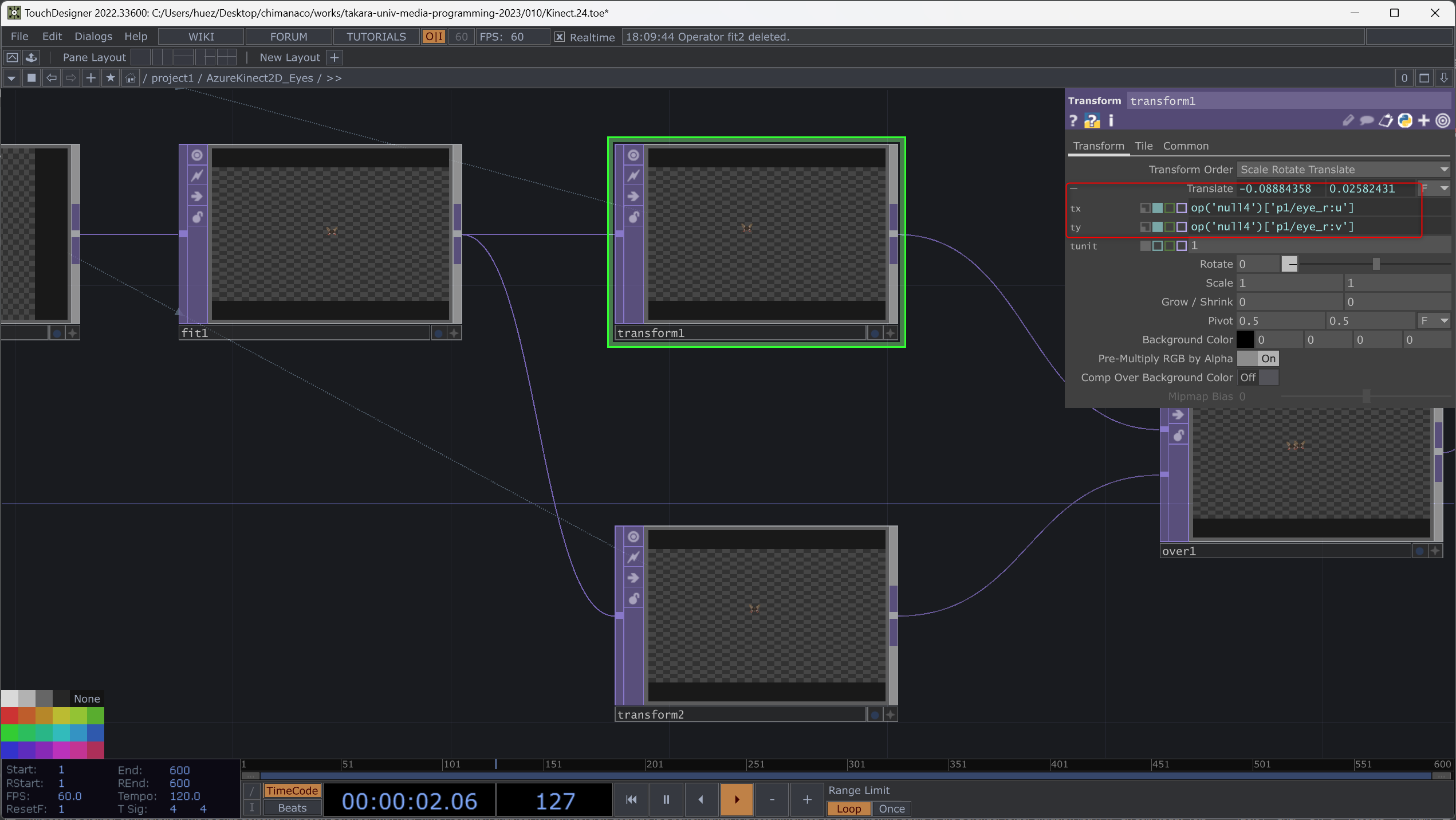1456x820 pixels.
Task: Select the Once range limit button
Action: (x=891, y=809)
